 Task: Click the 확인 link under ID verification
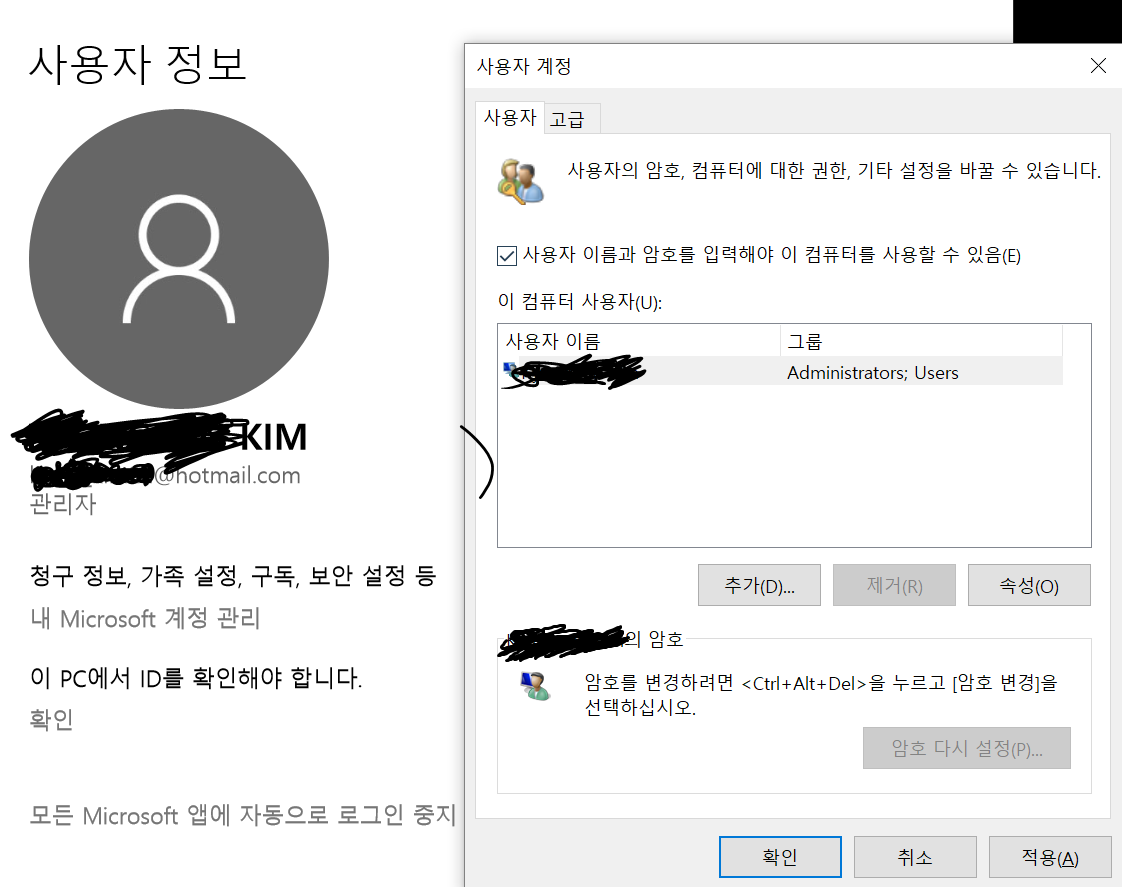(x=52, y=719)
